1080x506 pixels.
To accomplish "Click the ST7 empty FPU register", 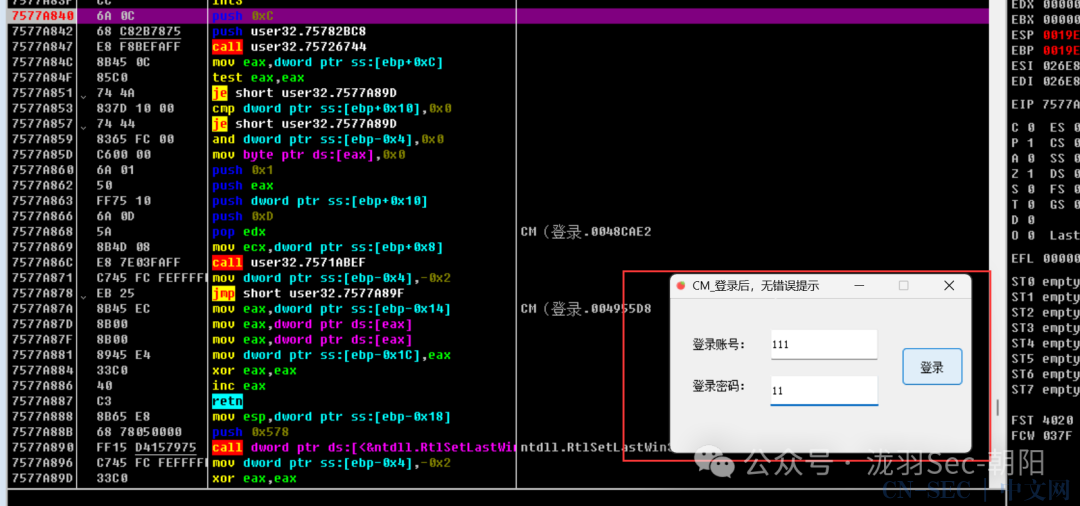I will [x=1046, y=390].
